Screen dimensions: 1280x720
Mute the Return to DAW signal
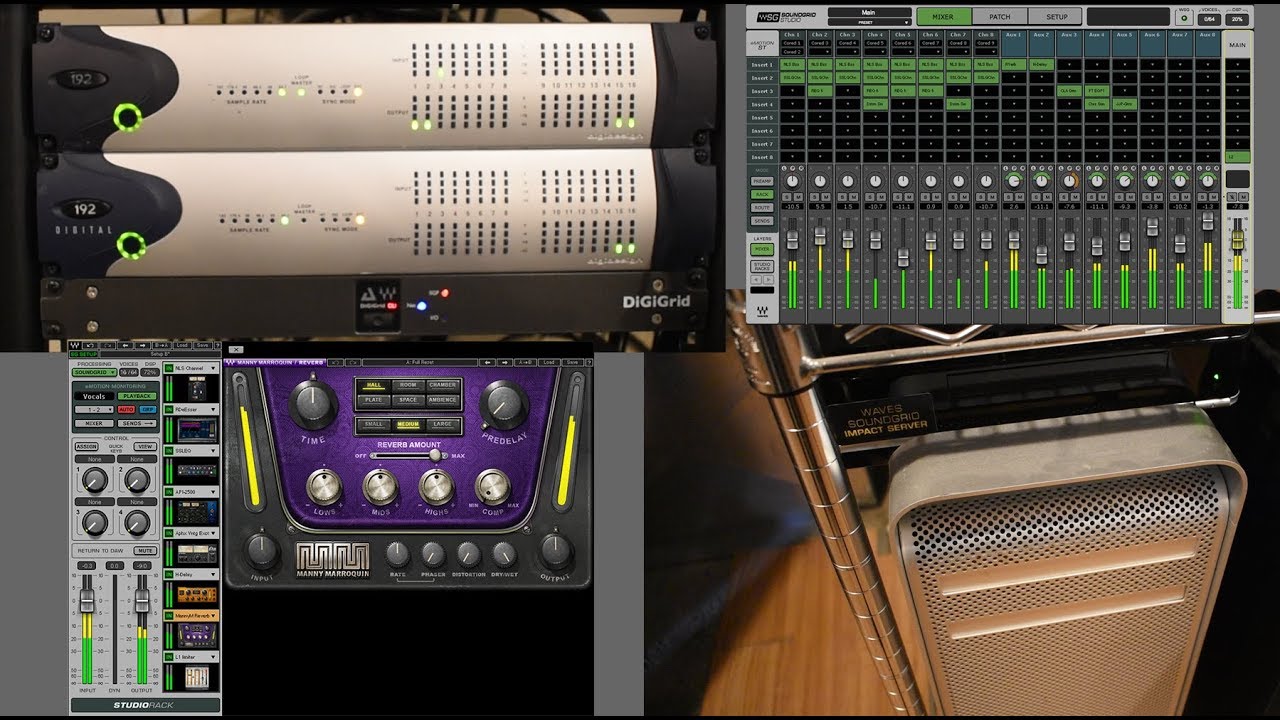click(x=144, y=550)
